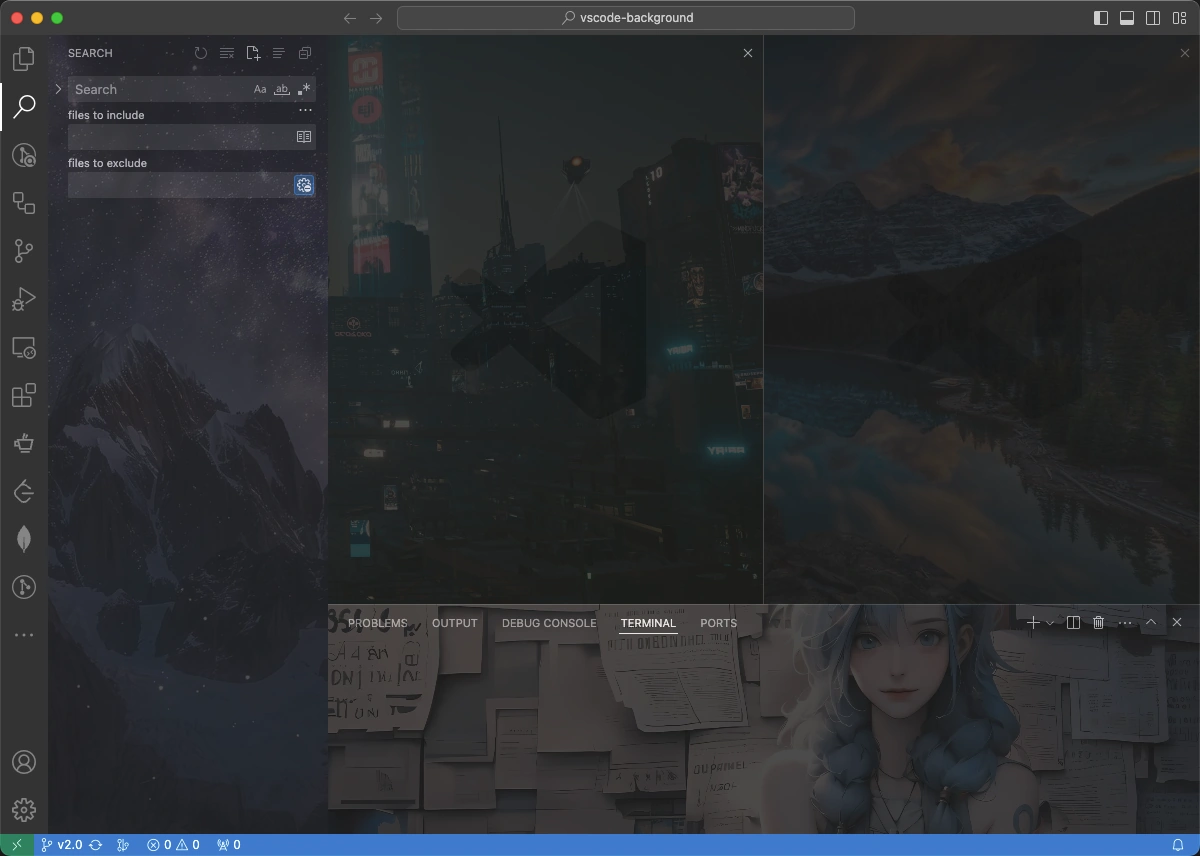Click the Refresh search results icon

click(201, 53)
